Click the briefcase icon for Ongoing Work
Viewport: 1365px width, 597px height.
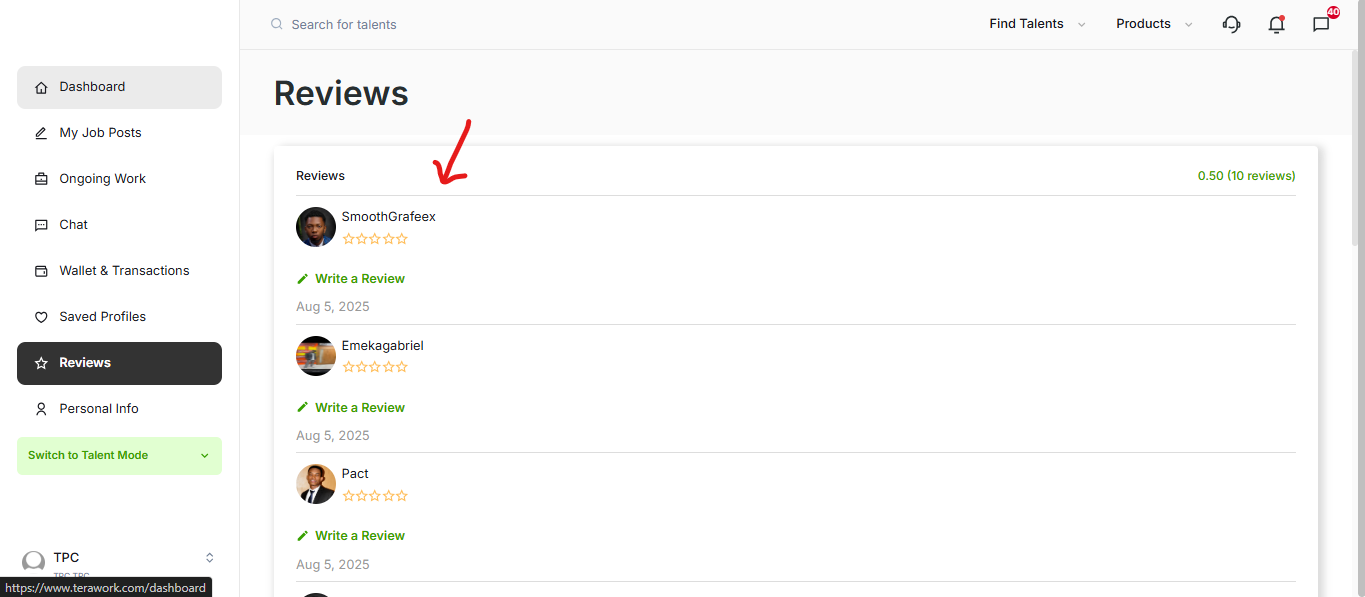[41, 179]
